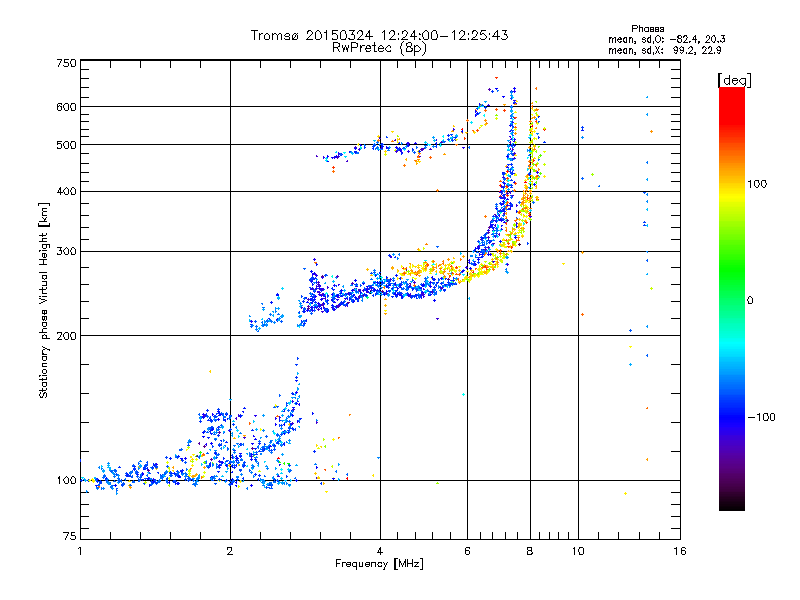Image resolution: width=800 pixels, height=600 pixels.
Task: Click the colorbar tick label '-100'
Action: [x=762, y=417]
